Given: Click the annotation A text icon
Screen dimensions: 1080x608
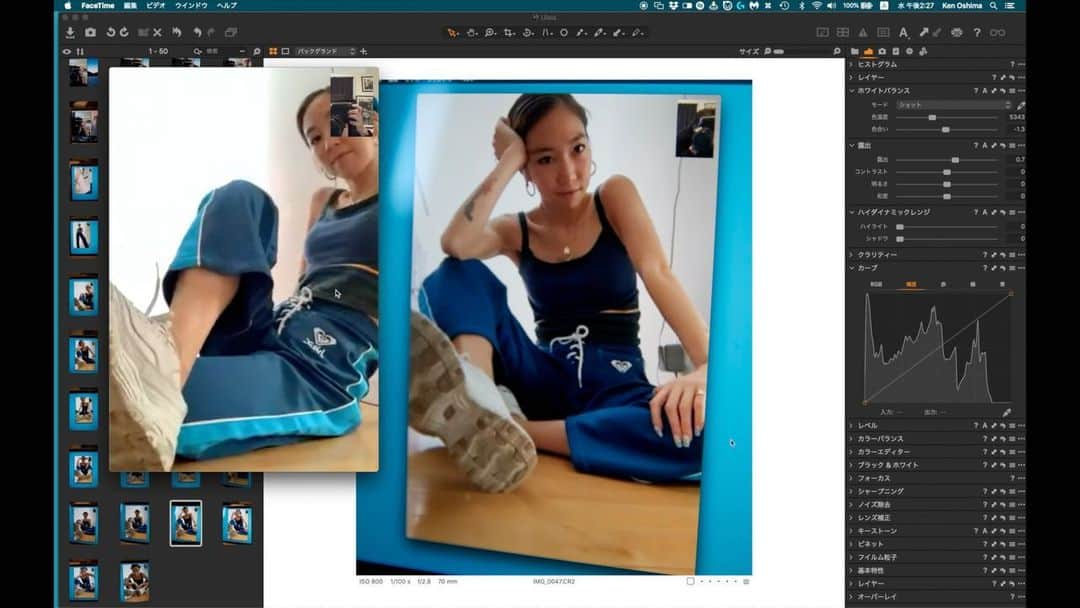Looking at the screenshot, I should coord(904,32).
